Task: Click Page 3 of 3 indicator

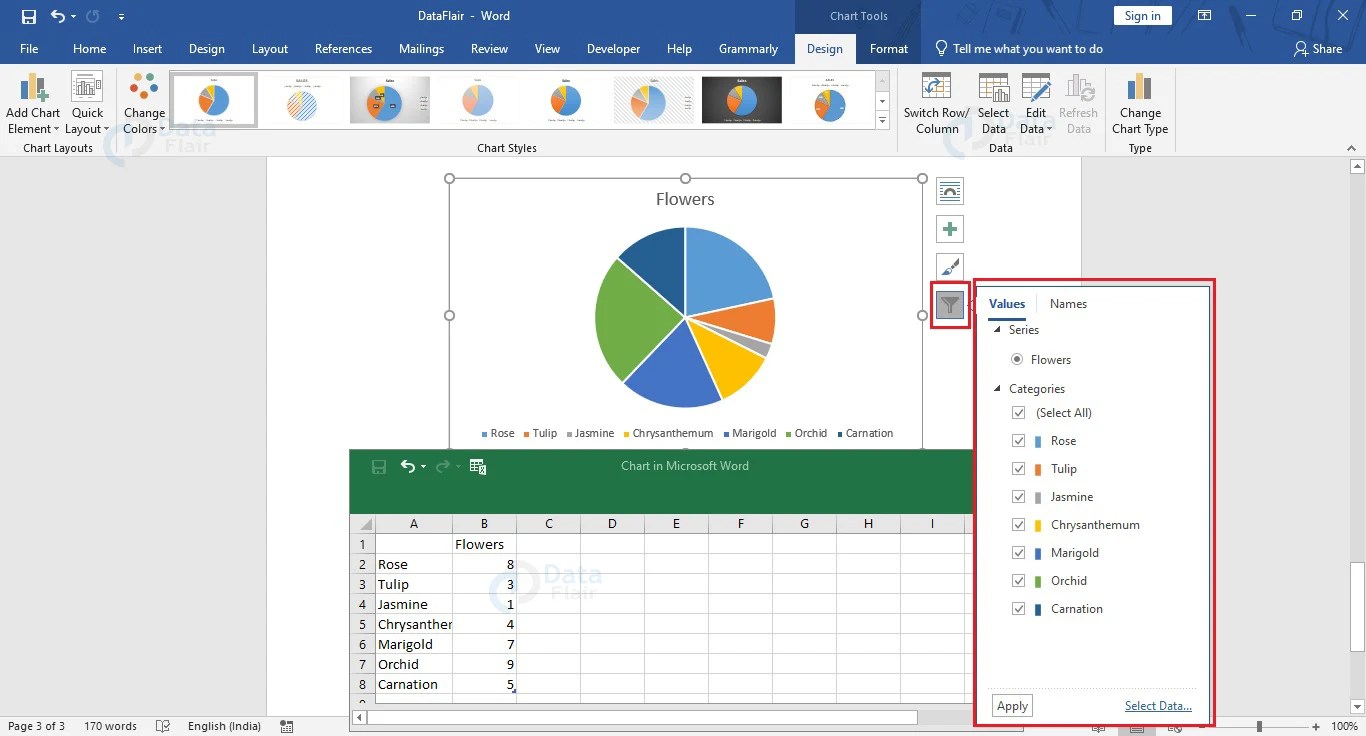Action: pyautogui.click(x=36, y=726)
